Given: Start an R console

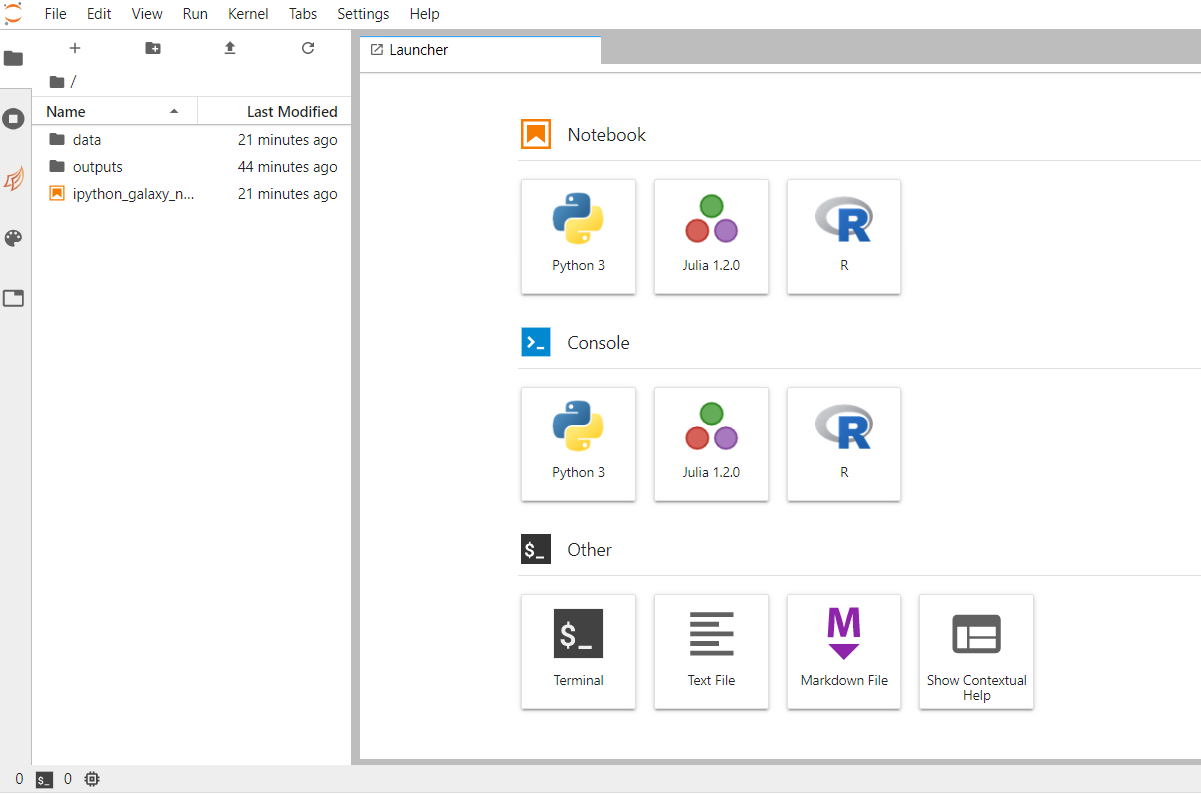Looking at the screenshot, I should pyautogui.click(x=844, y=444).
